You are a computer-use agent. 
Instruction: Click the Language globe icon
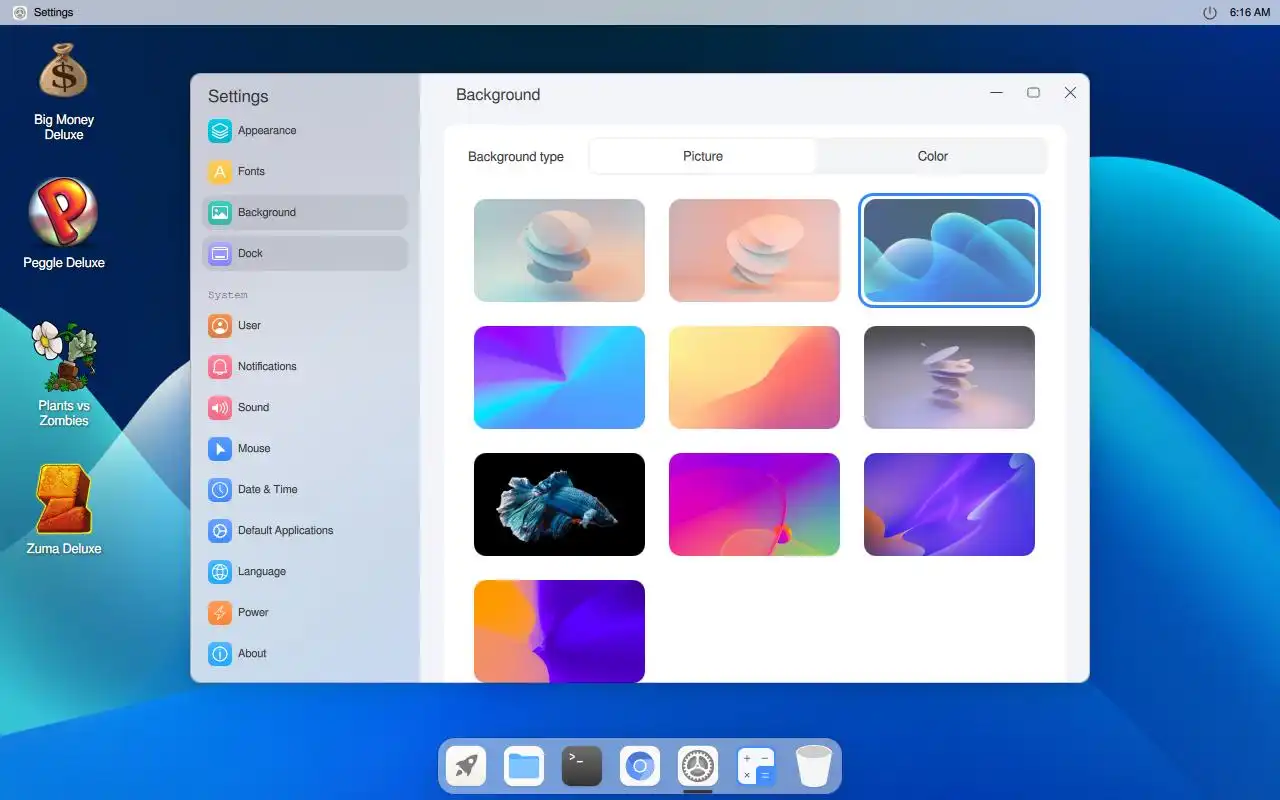pyautogui.click(x=220, y=572)
